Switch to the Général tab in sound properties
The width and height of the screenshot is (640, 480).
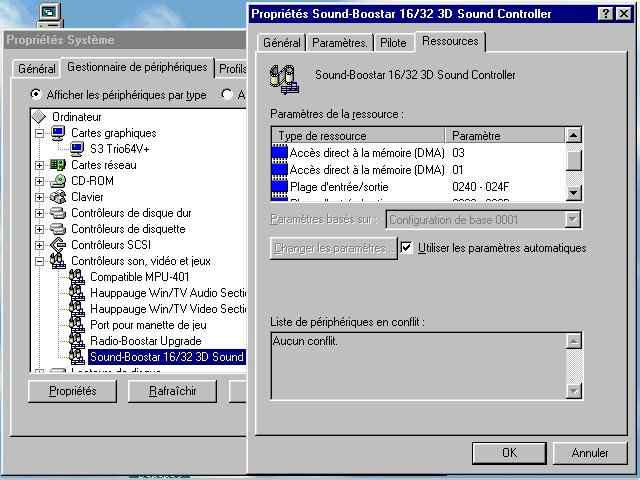282,42
